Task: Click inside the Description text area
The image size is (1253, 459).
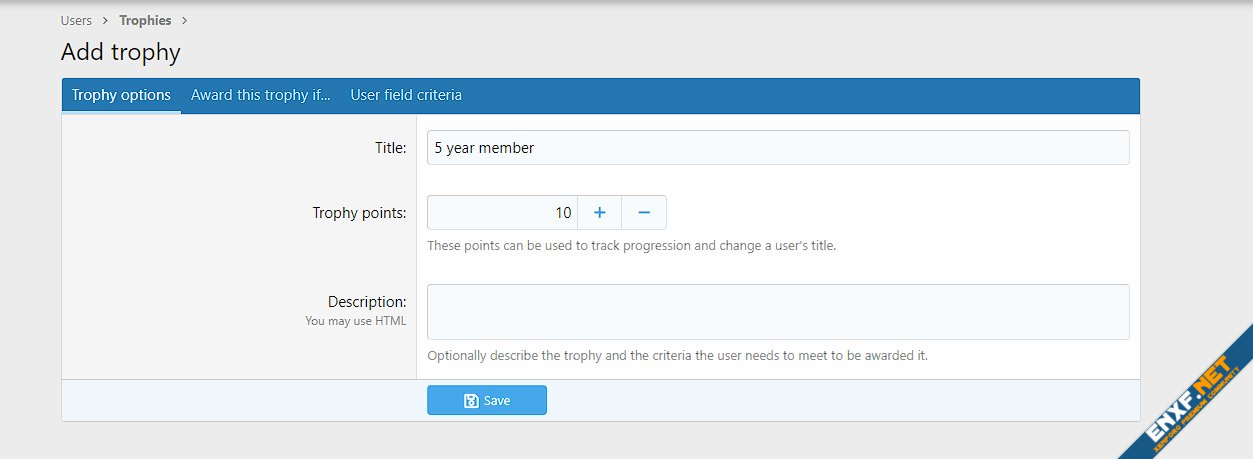Action: (777, 312)
